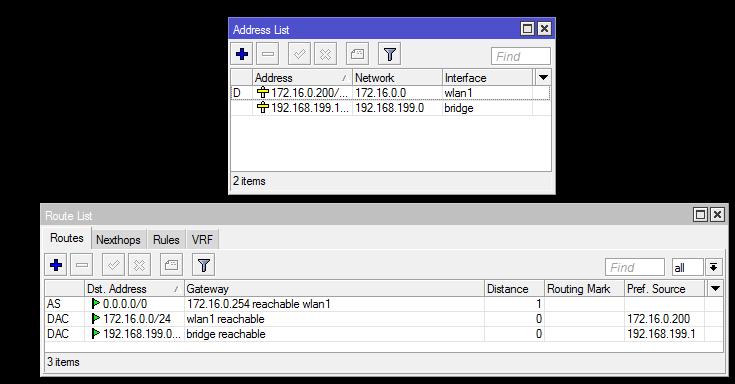This screenshot has width=735, height=384.
Task: Sort by Interface column header
Action: click(488, 78)
